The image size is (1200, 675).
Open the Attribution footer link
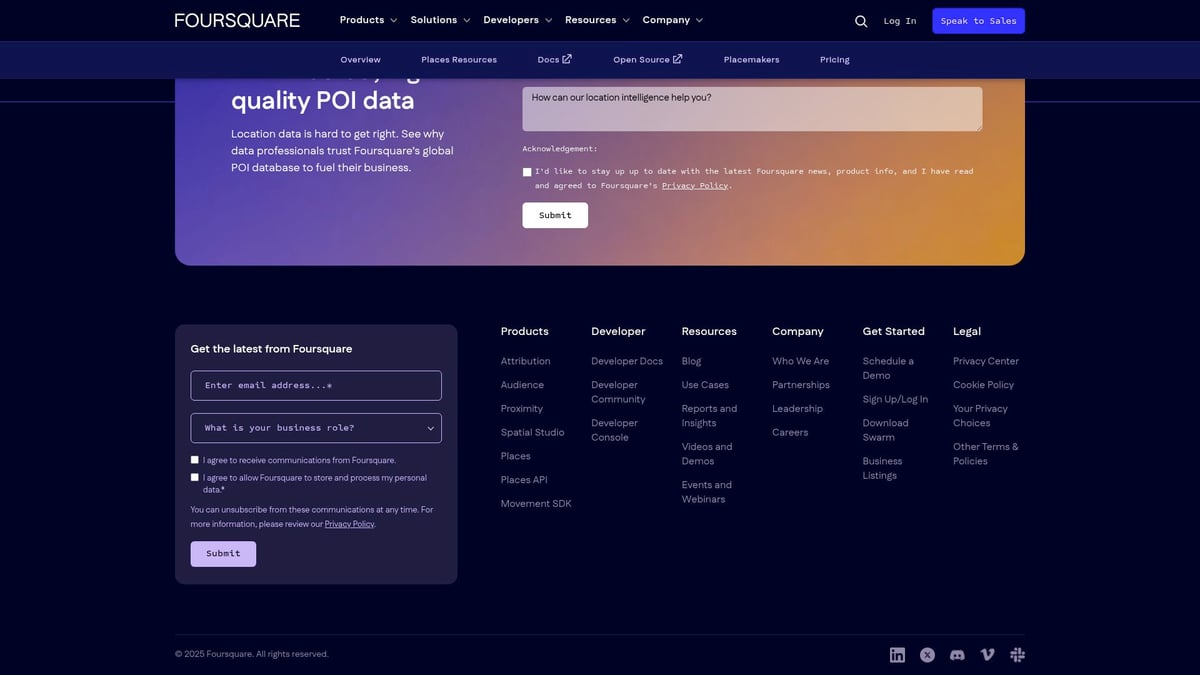click(526, 361)
